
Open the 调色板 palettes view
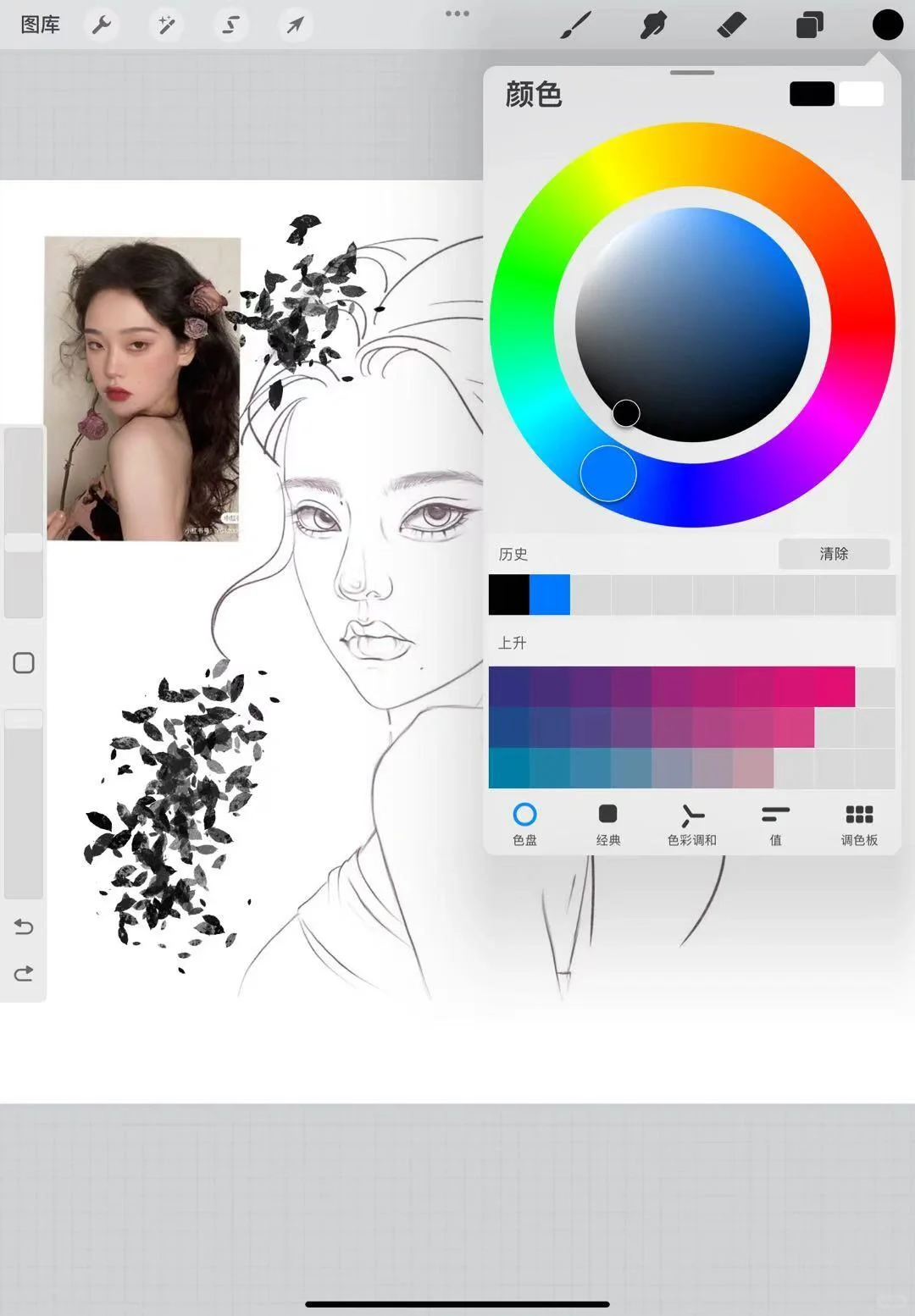tap(859, 824)
